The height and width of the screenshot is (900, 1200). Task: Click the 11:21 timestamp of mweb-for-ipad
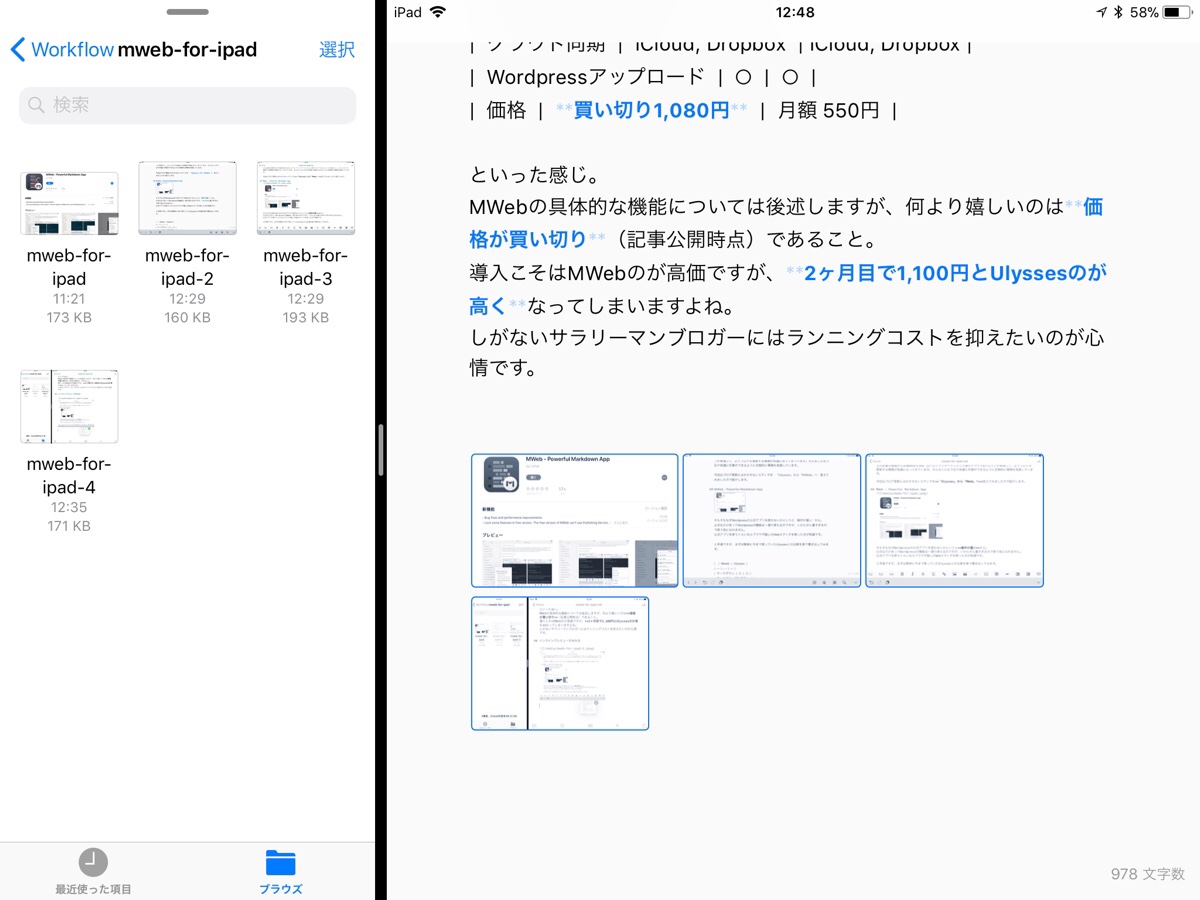pyautogui.click(x=69, y=299)
